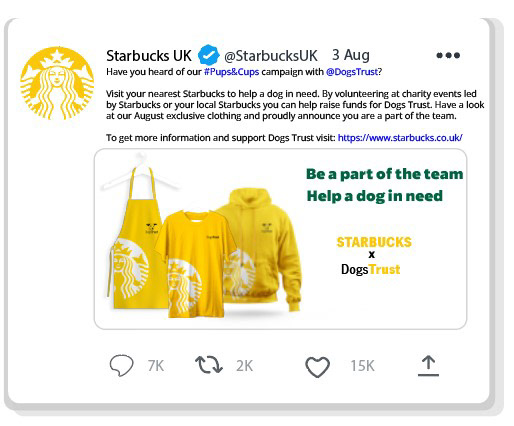Like the tweet with heart icon
The width and height of the screenshot is (514, 426).
click(x=317, y=367)
